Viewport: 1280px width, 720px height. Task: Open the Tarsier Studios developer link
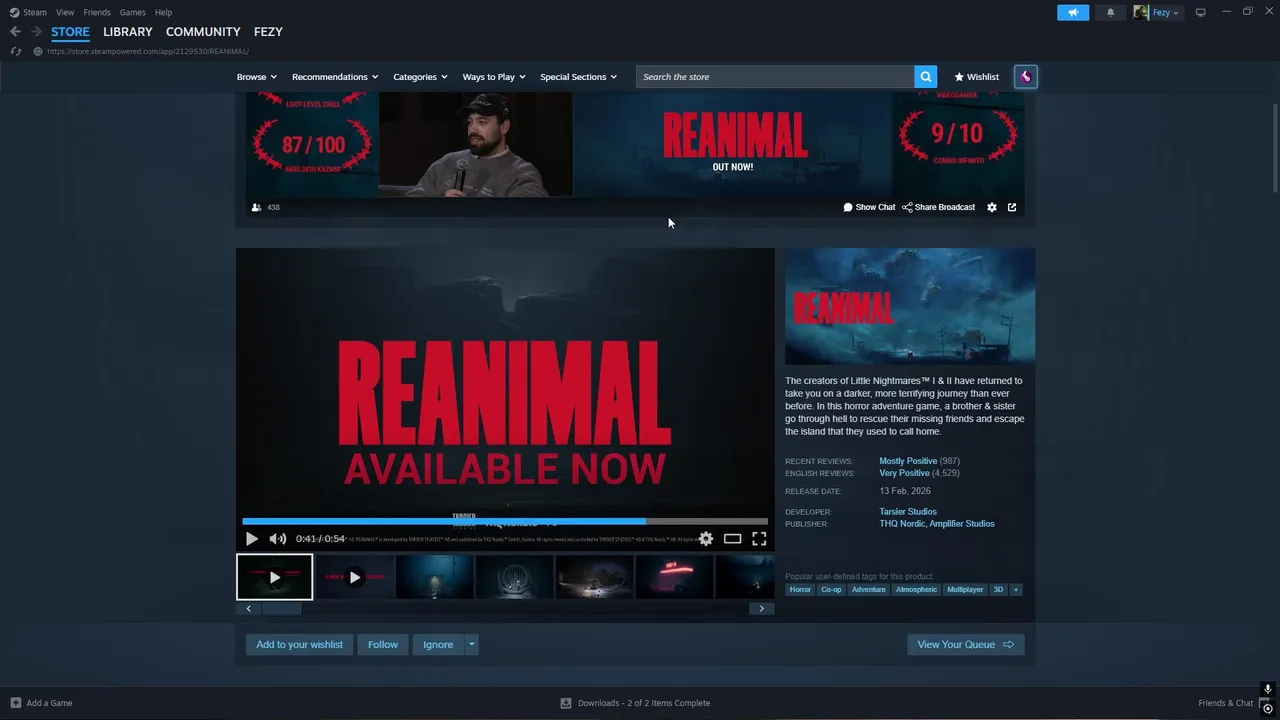908,512
